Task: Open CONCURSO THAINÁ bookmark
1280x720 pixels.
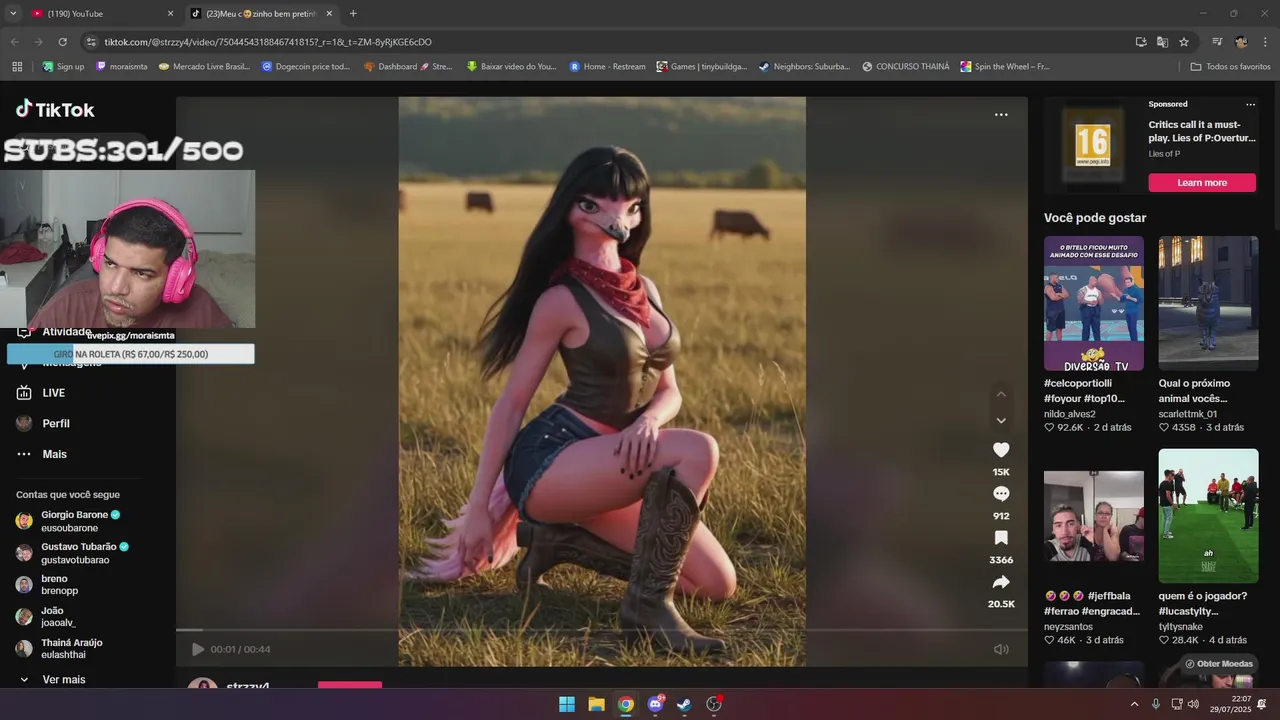Action: pyautogui.click(x=904, y=66)
